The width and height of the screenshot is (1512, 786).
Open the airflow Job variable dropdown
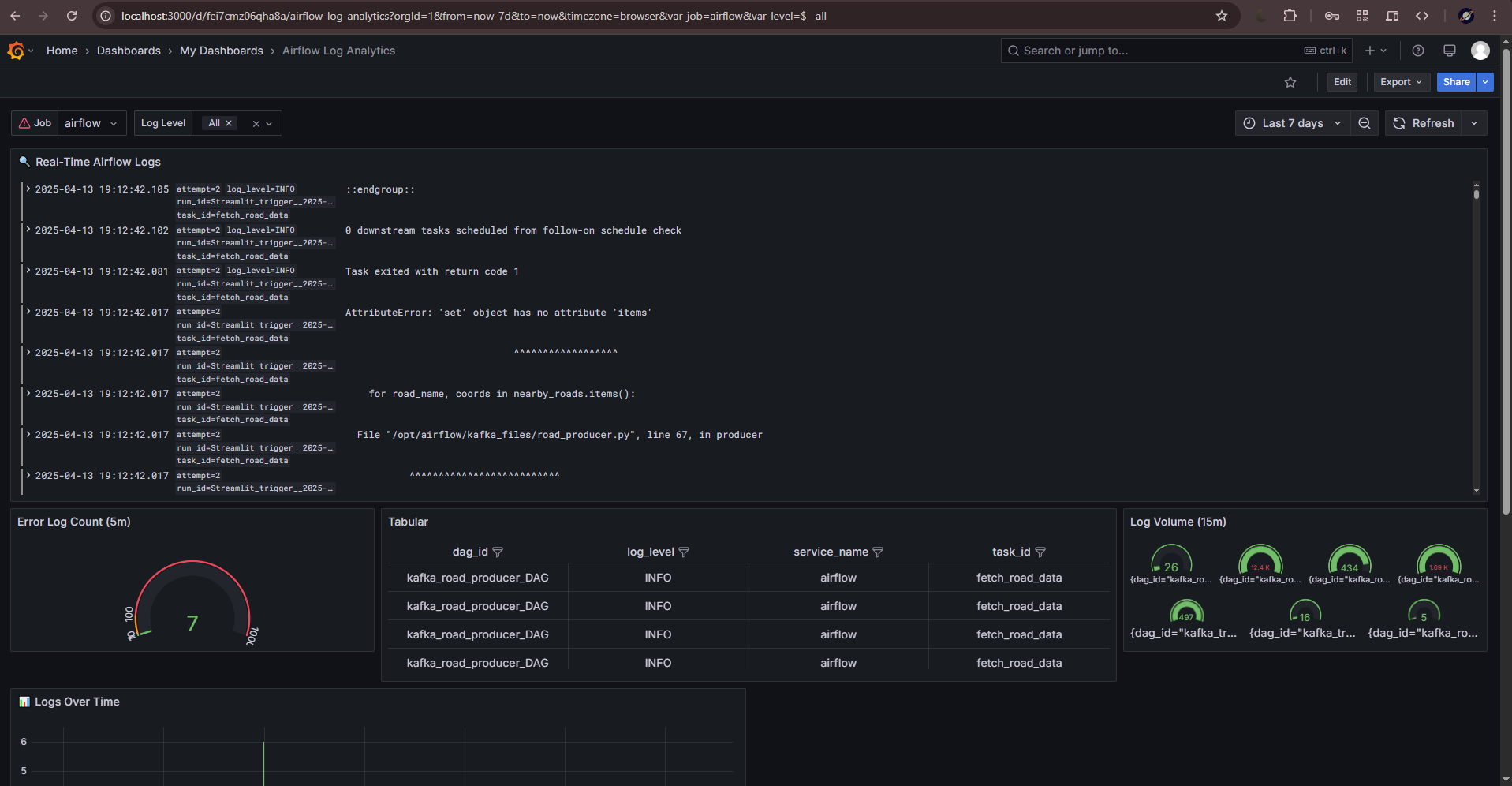click(91, 123)
